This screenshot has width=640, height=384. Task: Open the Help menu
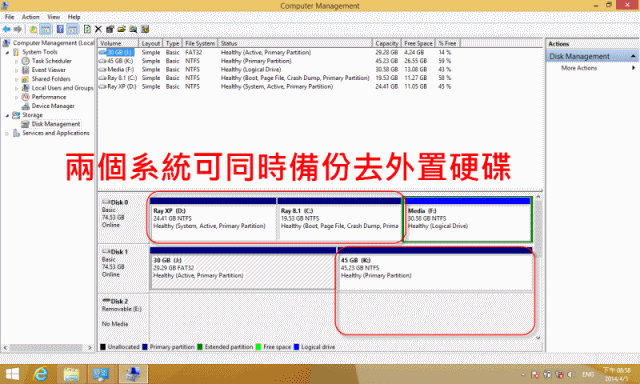click(x=74, y=17)
